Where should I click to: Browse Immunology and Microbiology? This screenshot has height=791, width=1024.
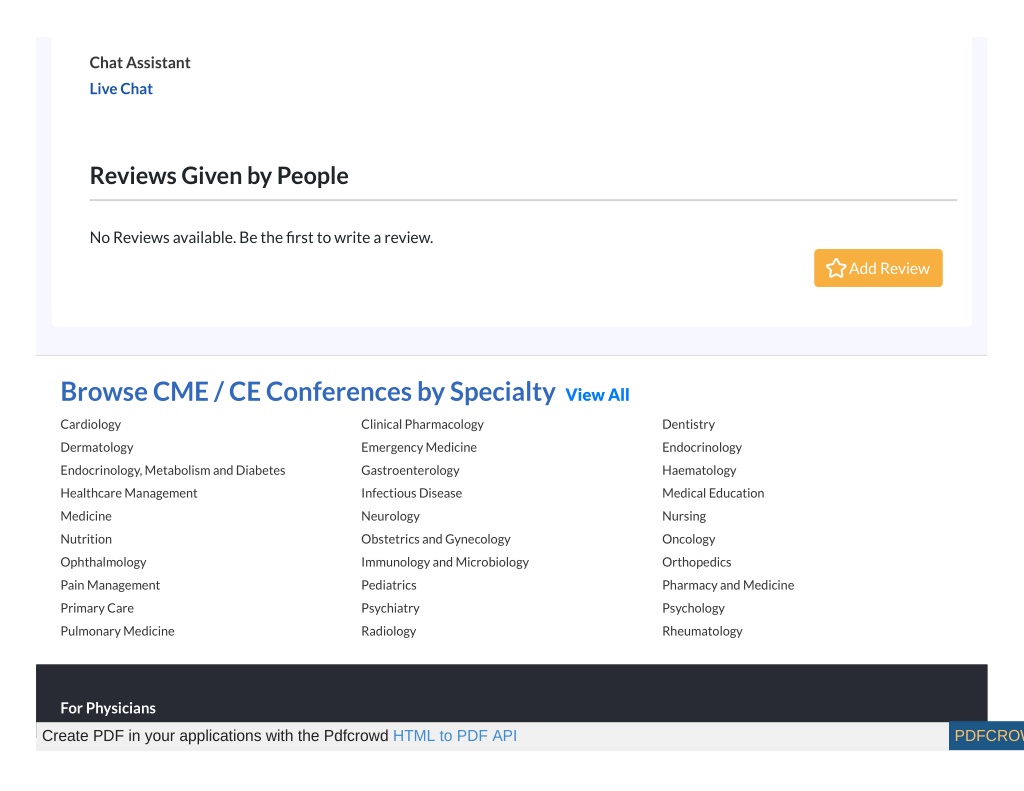point(445,562)
